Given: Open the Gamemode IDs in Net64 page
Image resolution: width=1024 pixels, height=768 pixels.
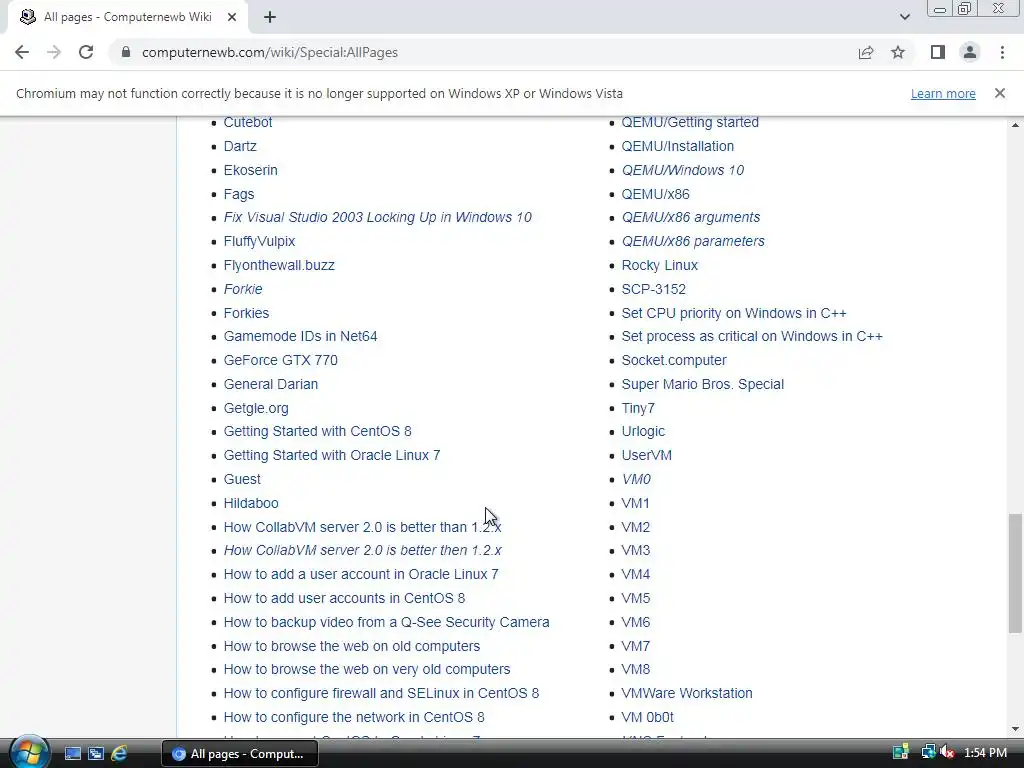Looking at the screenshot, I should pos(300,336).
